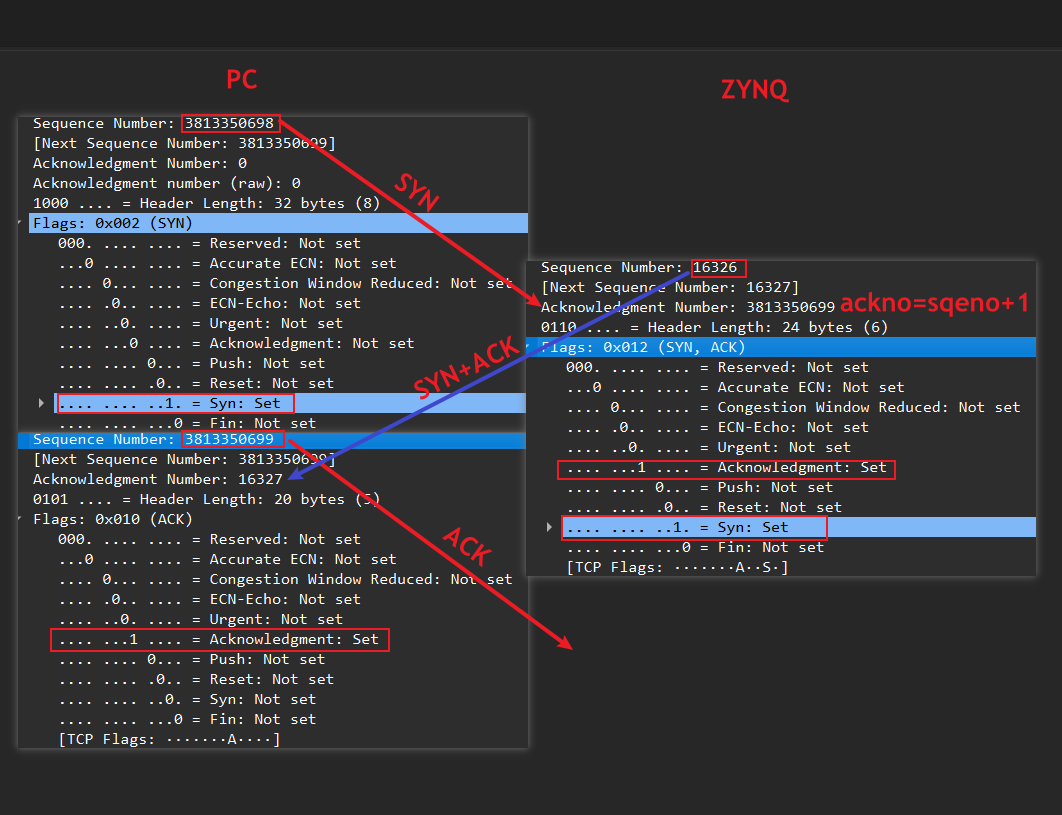Select Acknowledgment Number: 16327 line
Image resolution: width=1062 pixels, height=815 pixels.
157,479
